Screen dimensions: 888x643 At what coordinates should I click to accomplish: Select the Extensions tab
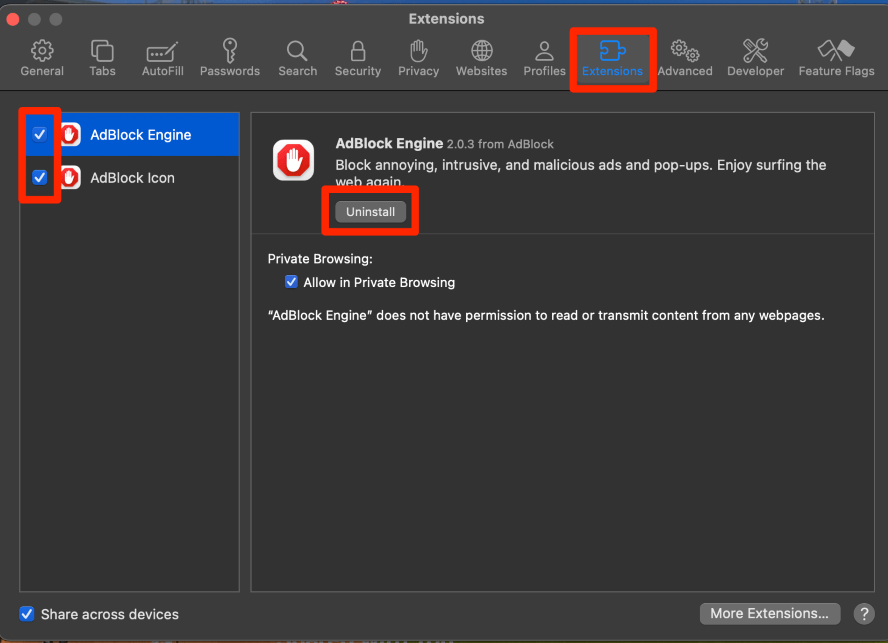[x=612, y=58]
